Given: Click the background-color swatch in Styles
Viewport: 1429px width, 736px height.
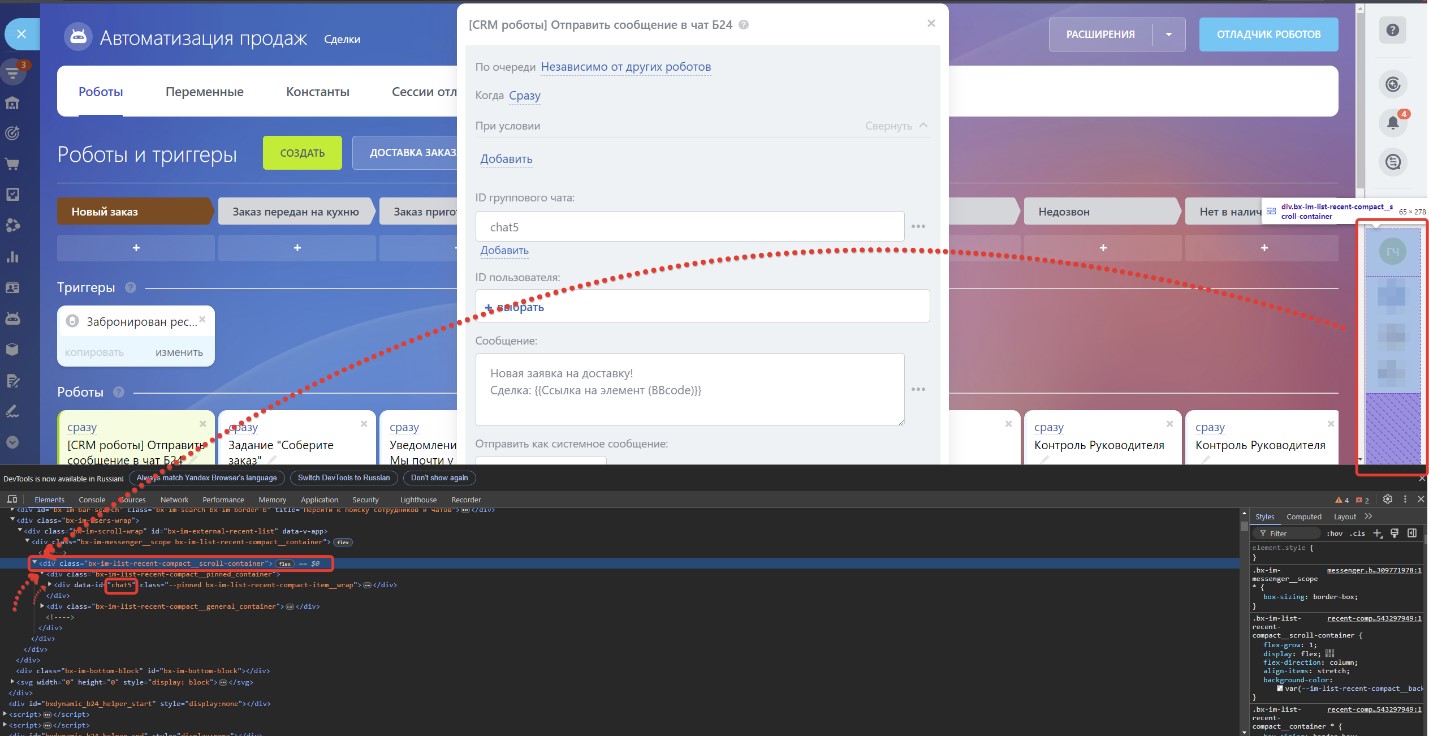Looking at the screenshot, I should coord(1281,688).
